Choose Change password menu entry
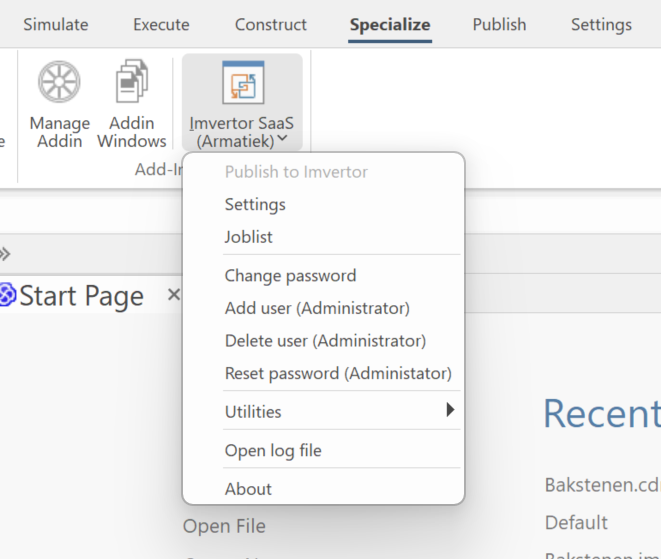The image size is (661, 559). tap(290, 275)
